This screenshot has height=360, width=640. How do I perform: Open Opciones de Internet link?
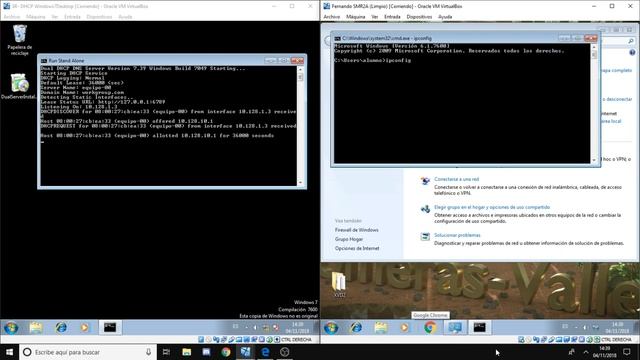[x=357, y=248]
